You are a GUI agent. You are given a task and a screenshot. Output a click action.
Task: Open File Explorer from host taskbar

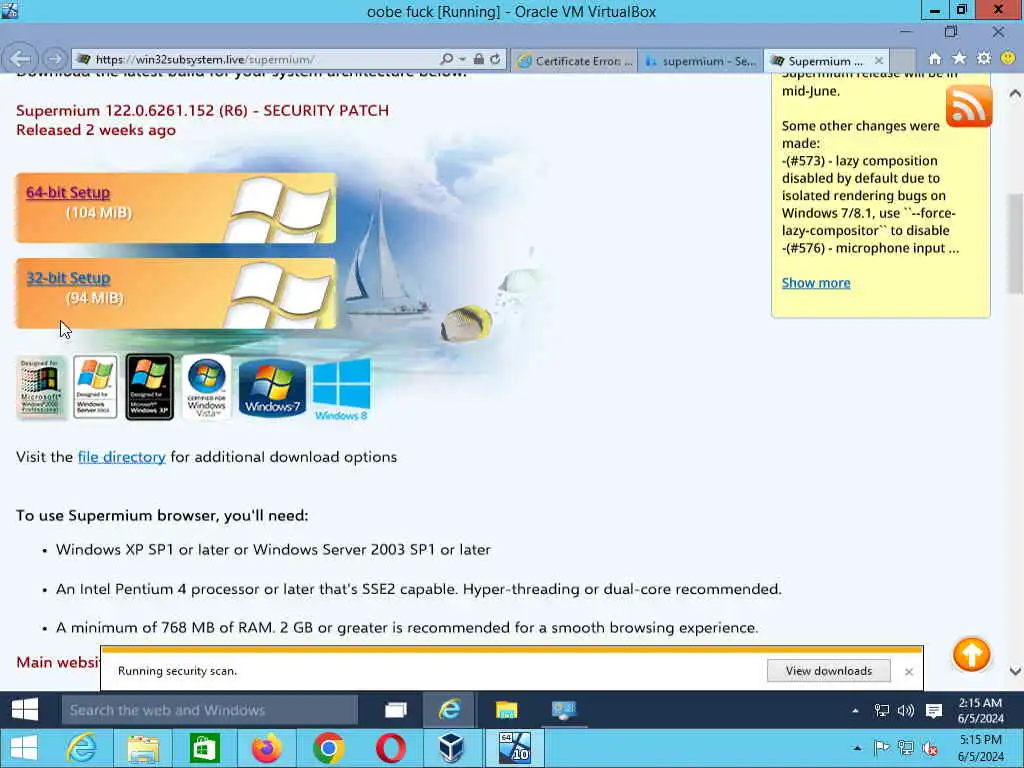143,748
